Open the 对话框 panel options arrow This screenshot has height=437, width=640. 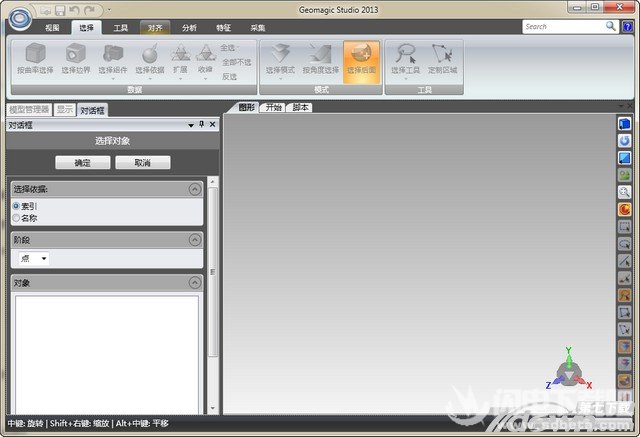(191, 125)
